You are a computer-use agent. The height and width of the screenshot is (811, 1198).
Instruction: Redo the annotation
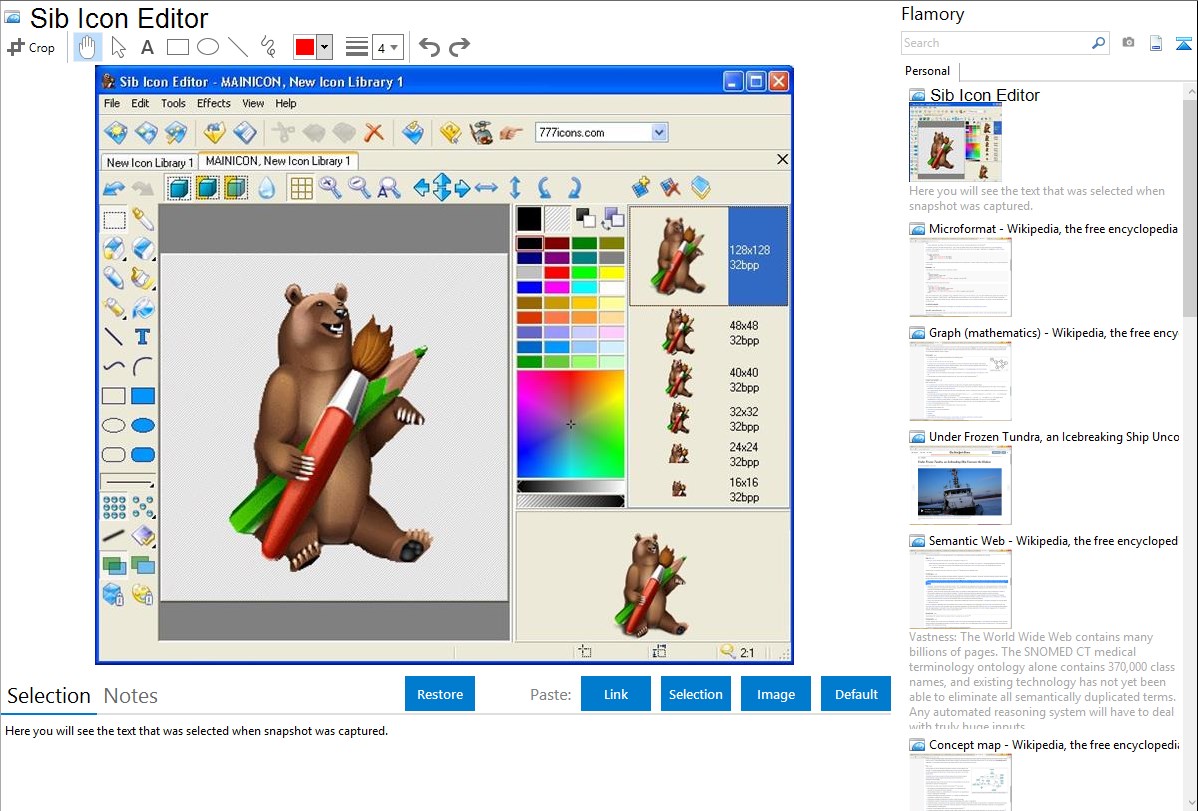coord(459,47)
